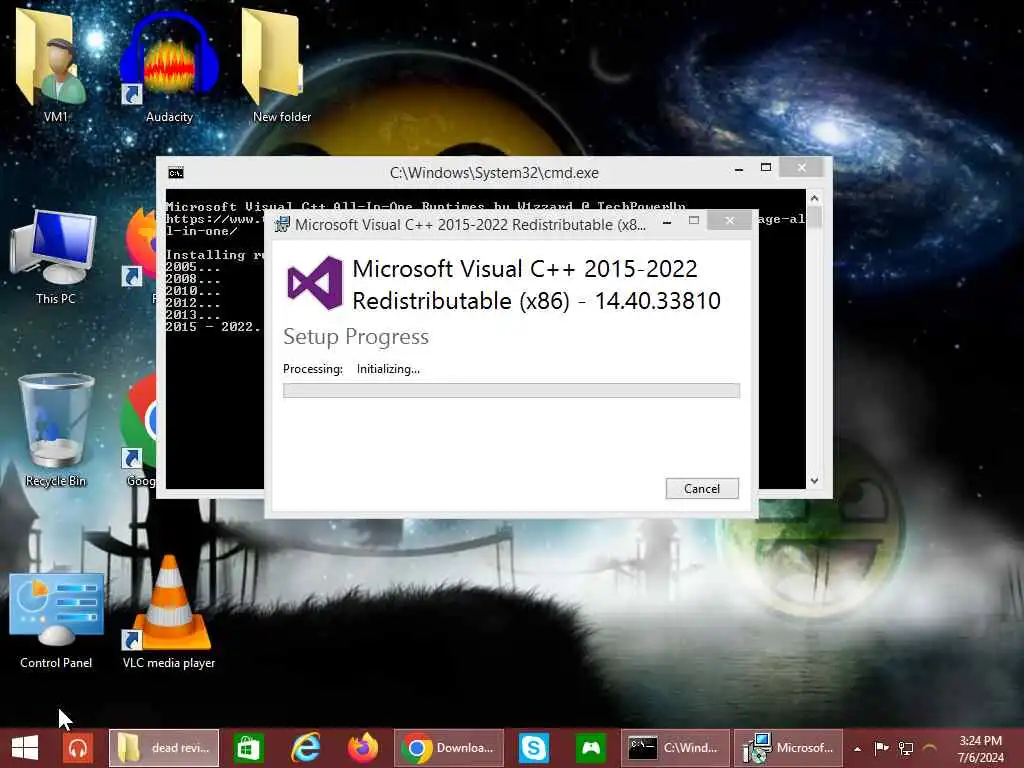
Task: Switch to Microsoft installer taskbar item
Action: coord(788,748)
